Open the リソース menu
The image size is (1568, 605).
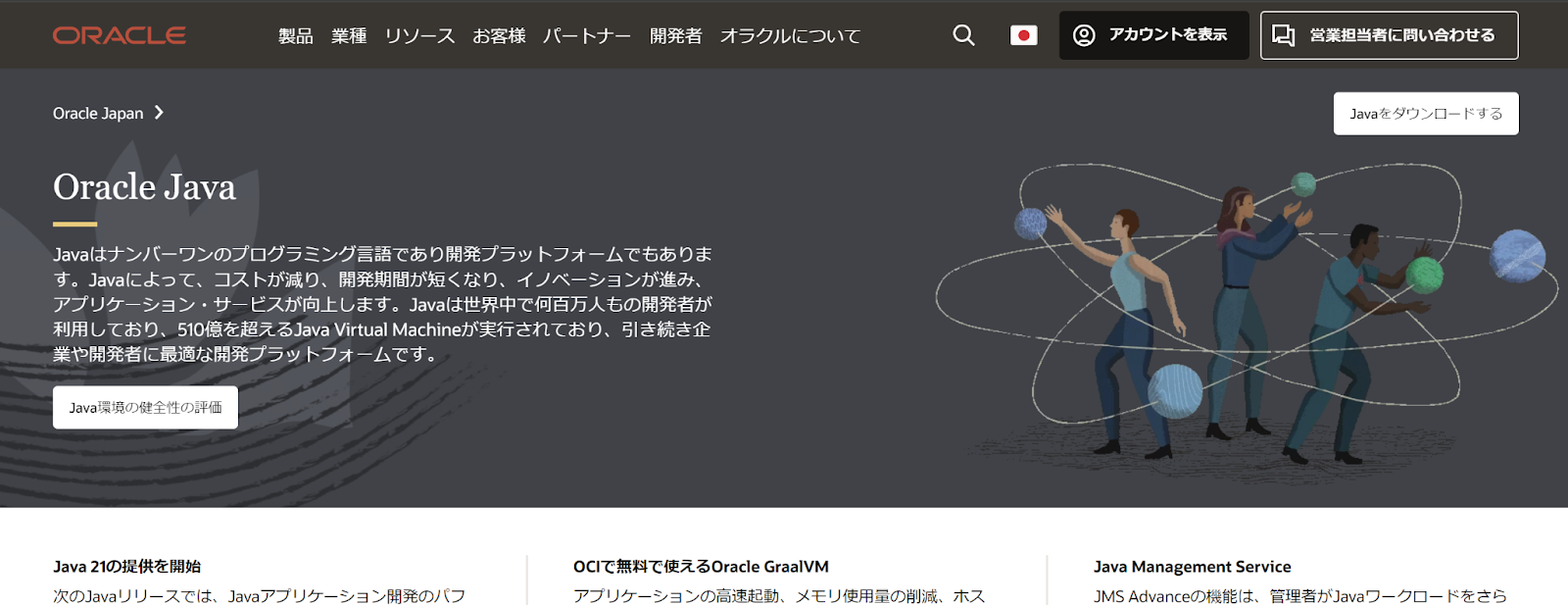pyautogui.click(x=419, y=36)
